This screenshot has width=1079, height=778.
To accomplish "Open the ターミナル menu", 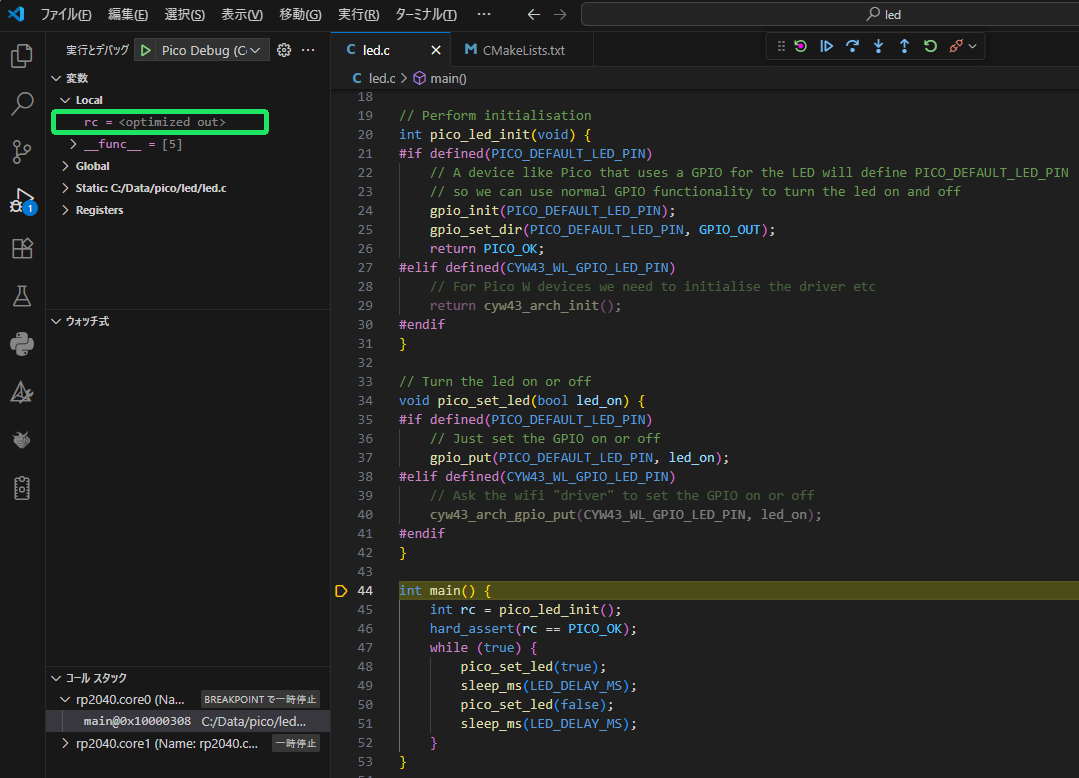I will point(425,15).
